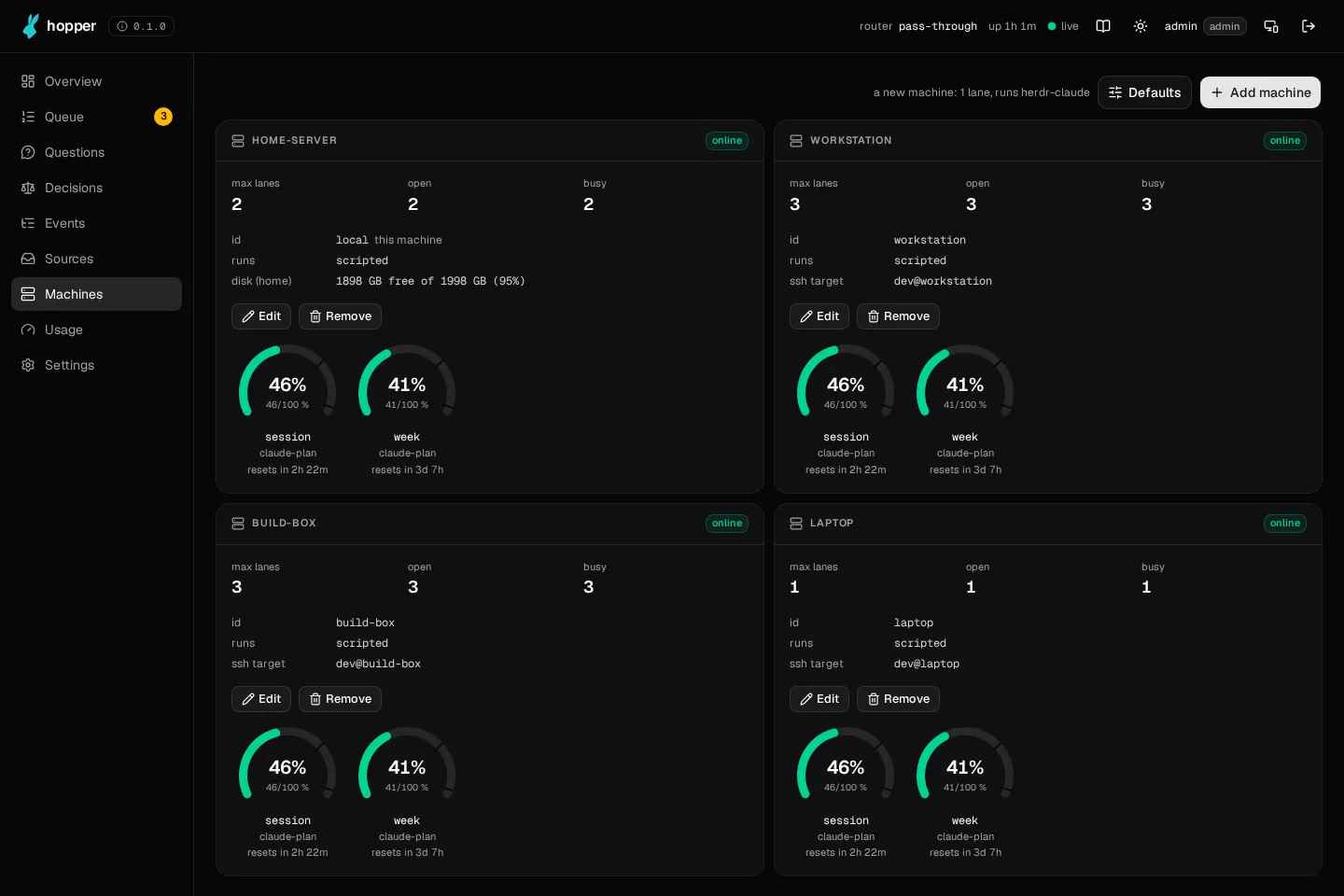Screen dimensions: 1344x896
Task: Click the server icon beside LAPTOP
Action: [796, 524]
